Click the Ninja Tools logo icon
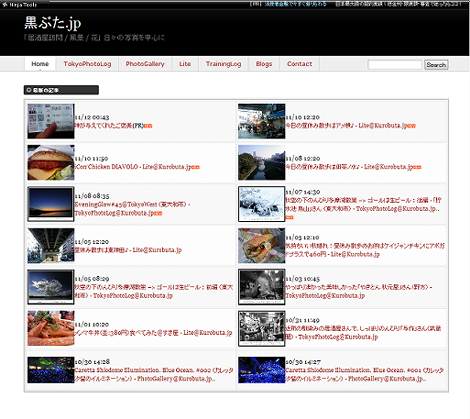 pyautogui.click(x=5, y=5)
